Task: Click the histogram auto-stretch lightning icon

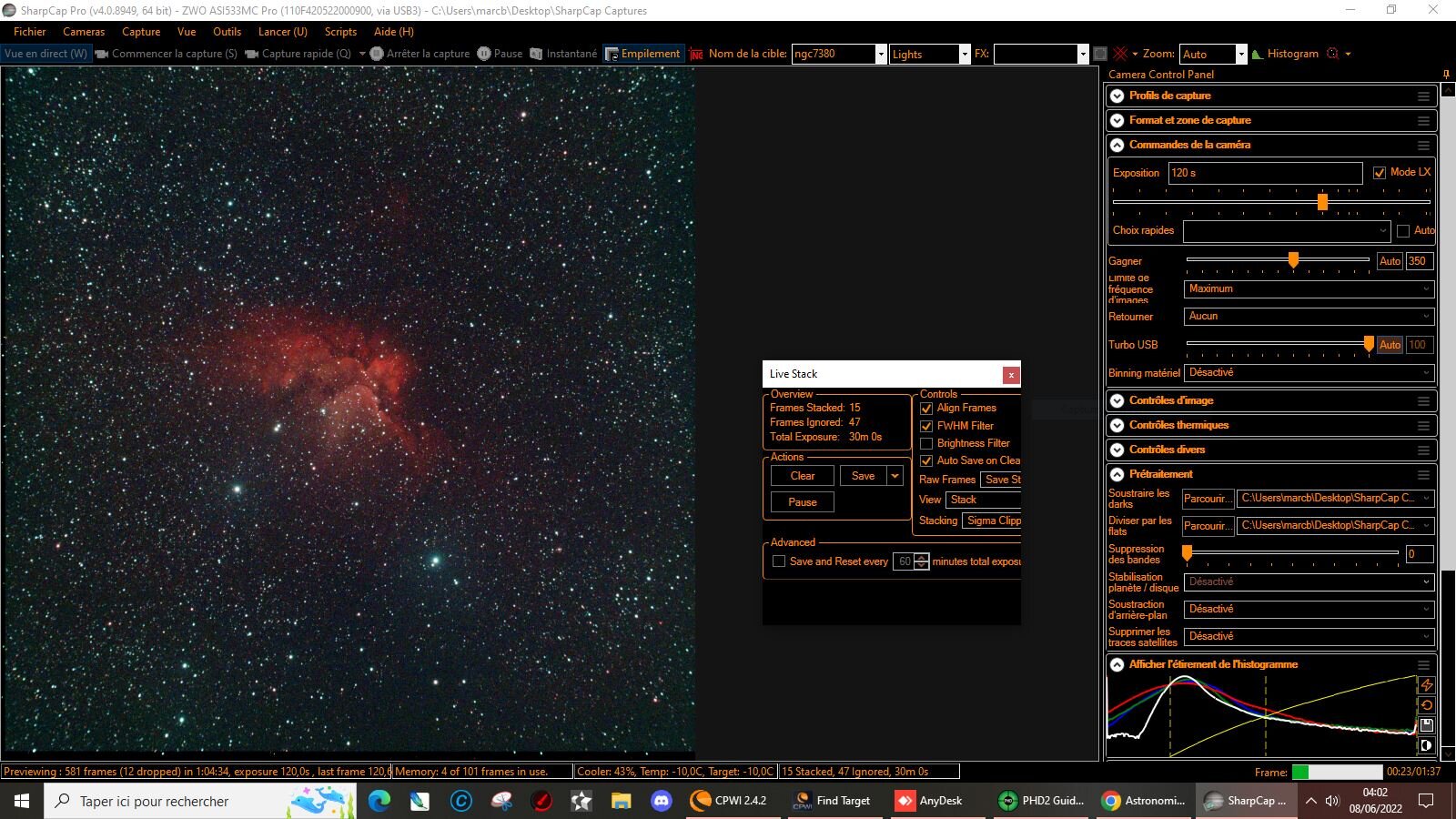Action: pos(1427,685)
